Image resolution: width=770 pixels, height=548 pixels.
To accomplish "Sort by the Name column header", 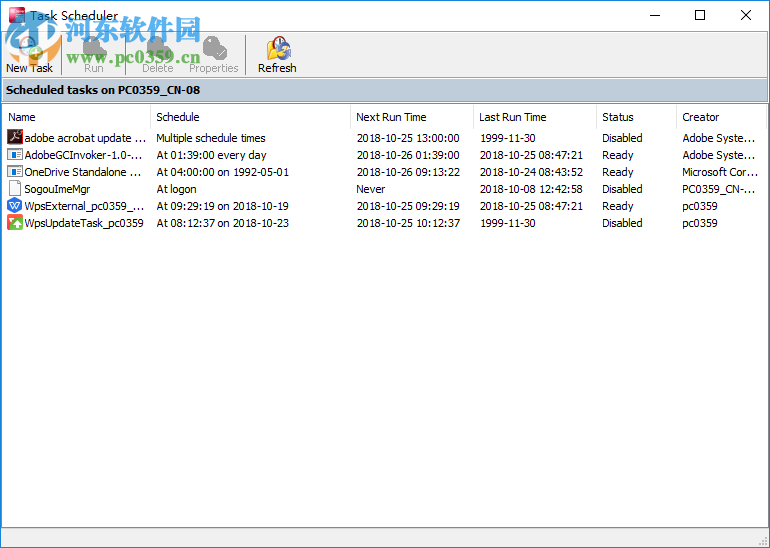I will tap(76, 117).
